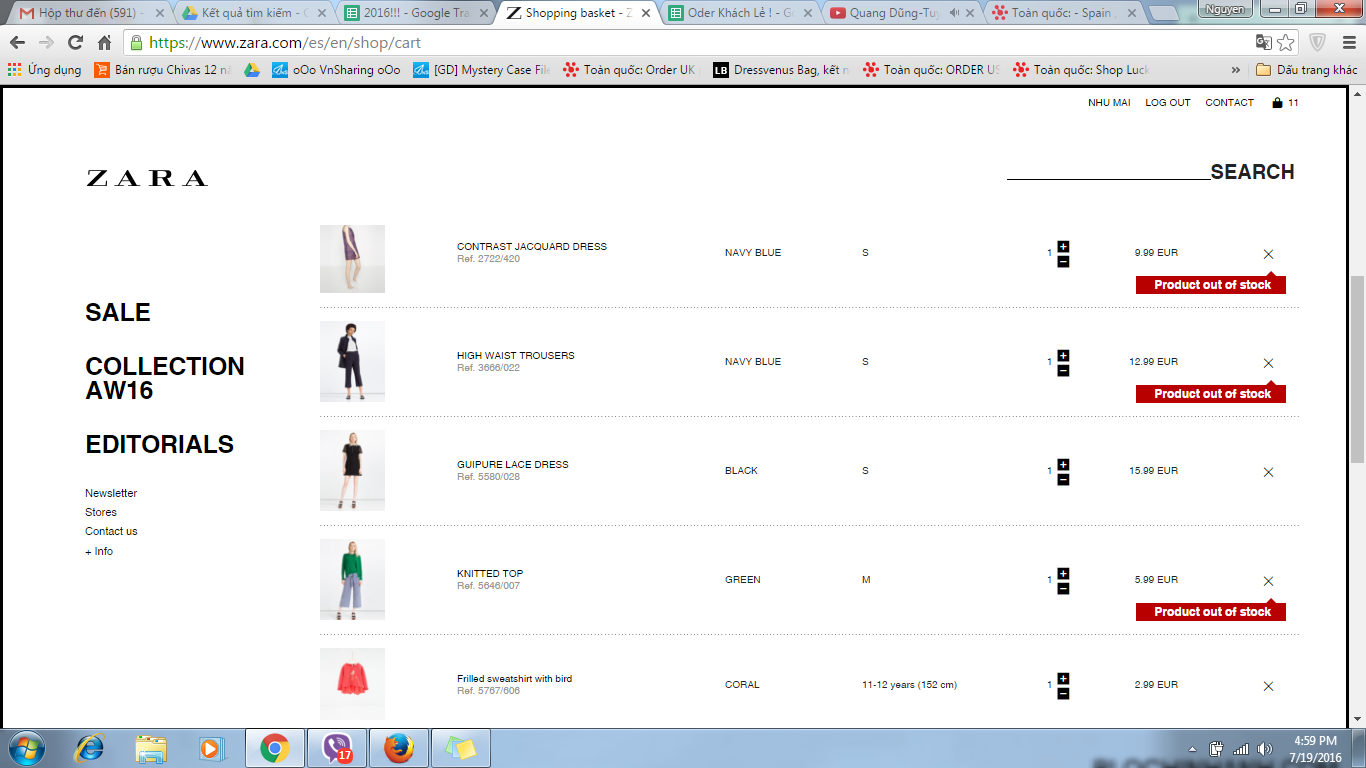Viewport: 1366px width, 768px height.
Task: Click into the SEARCH input field
Action: click(x=1108, y=170)
